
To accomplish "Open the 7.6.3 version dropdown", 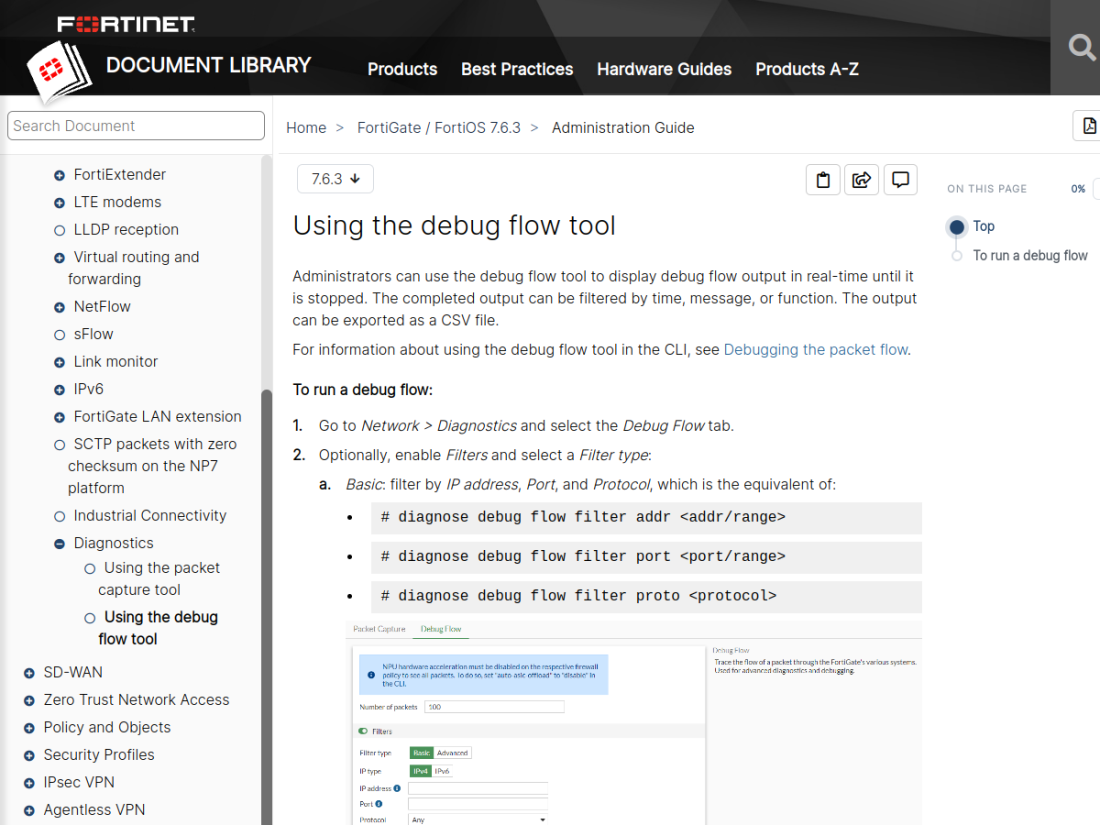I will click(335, 179).
